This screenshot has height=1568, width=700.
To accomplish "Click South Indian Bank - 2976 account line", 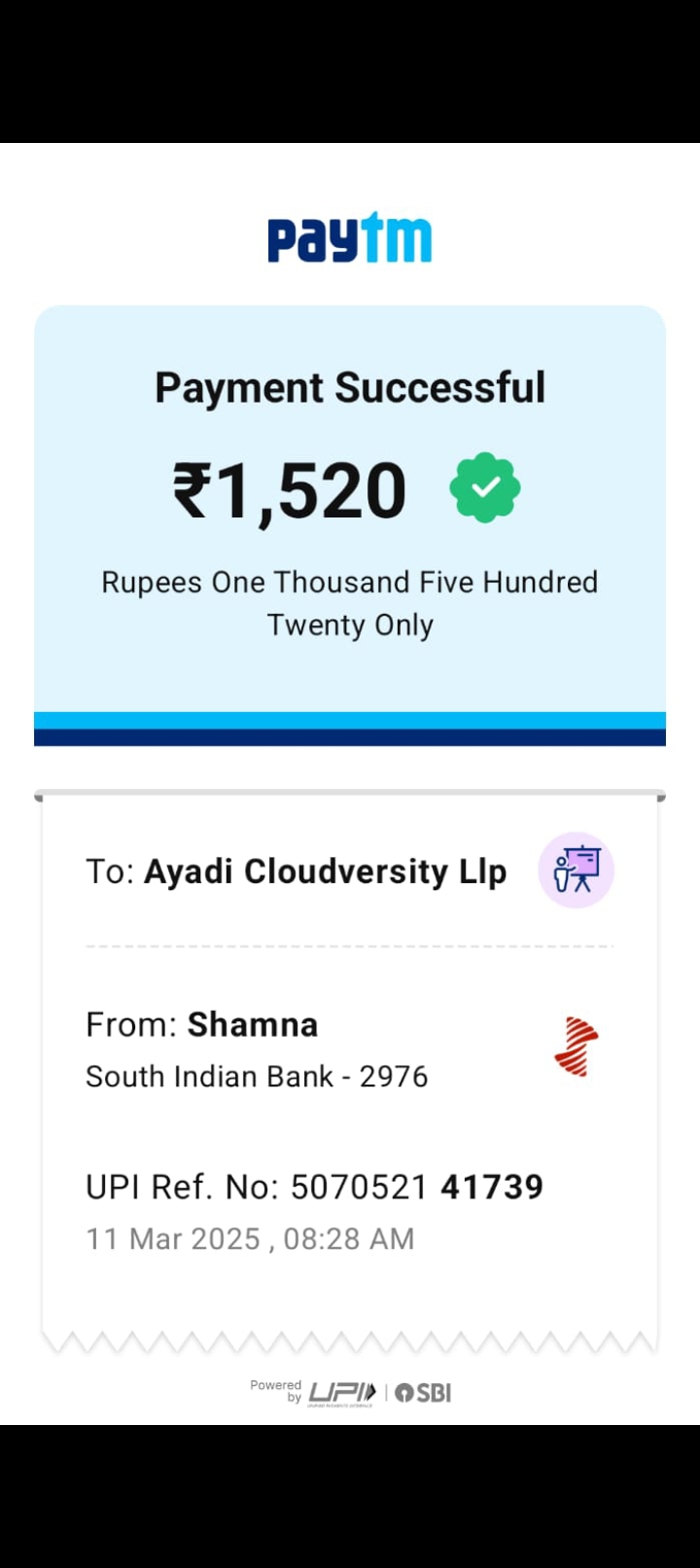I will (257, 1077).
